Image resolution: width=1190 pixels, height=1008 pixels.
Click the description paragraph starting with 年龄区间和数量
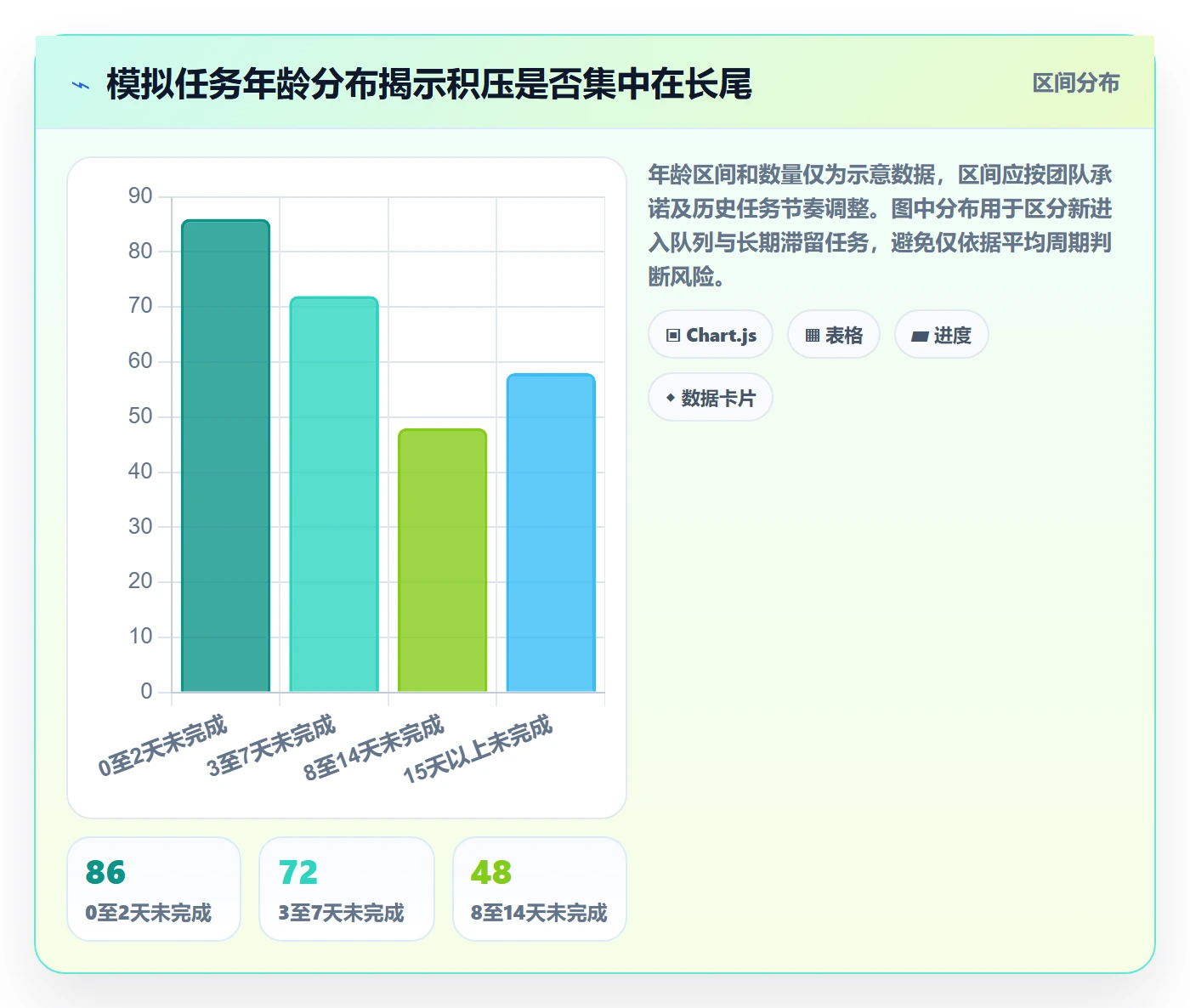point(881,225)
